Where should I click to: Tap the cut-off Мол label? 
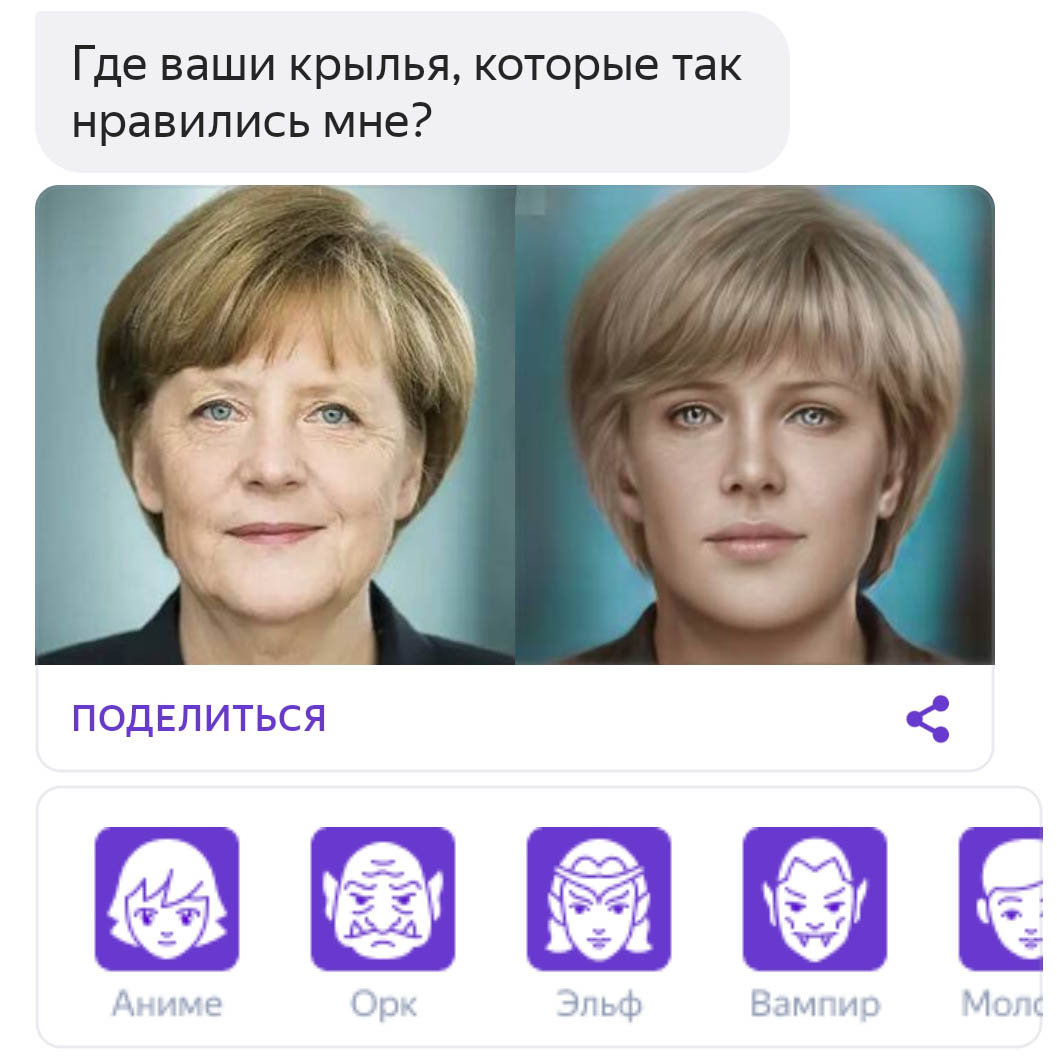coord(1002,1004)
